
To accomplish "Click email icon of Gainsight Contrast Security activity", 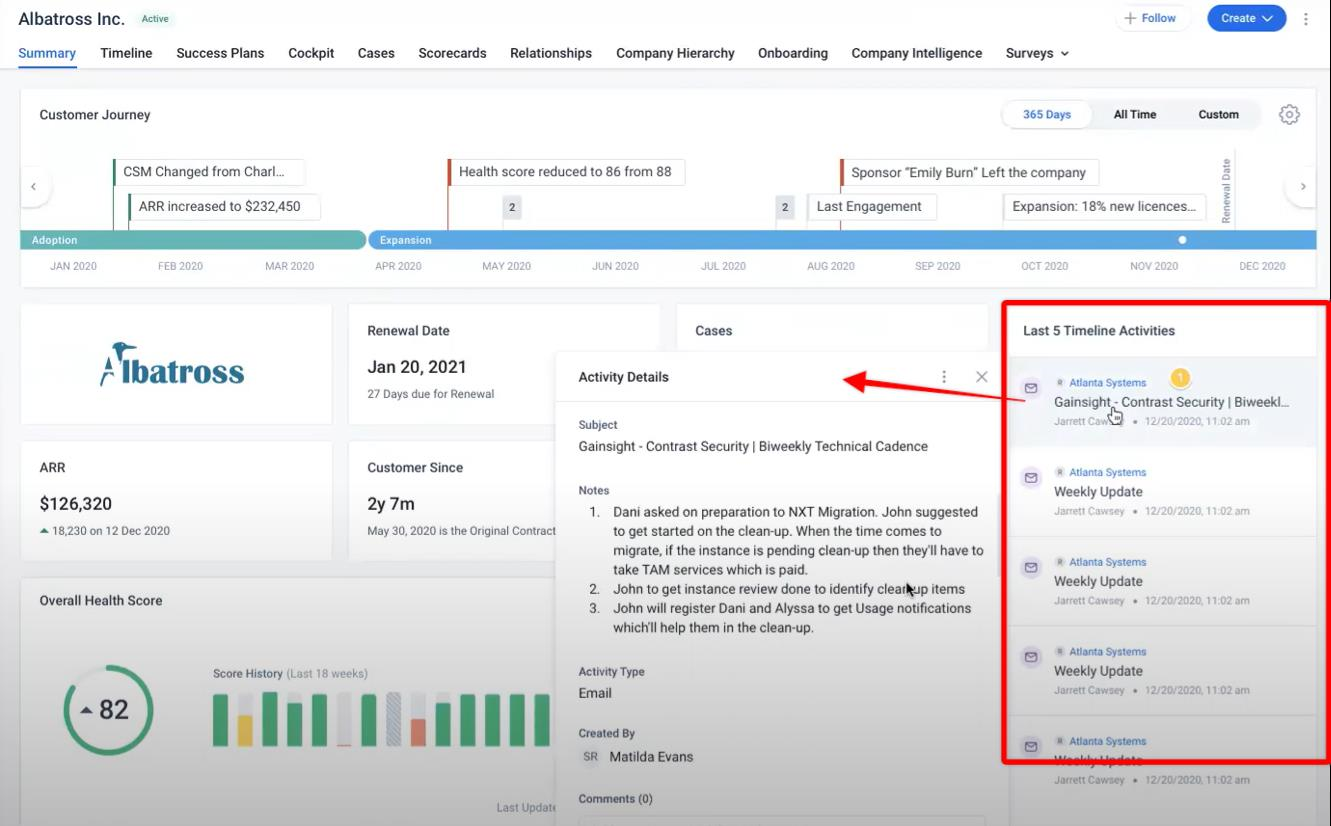I will [1031, 388].
